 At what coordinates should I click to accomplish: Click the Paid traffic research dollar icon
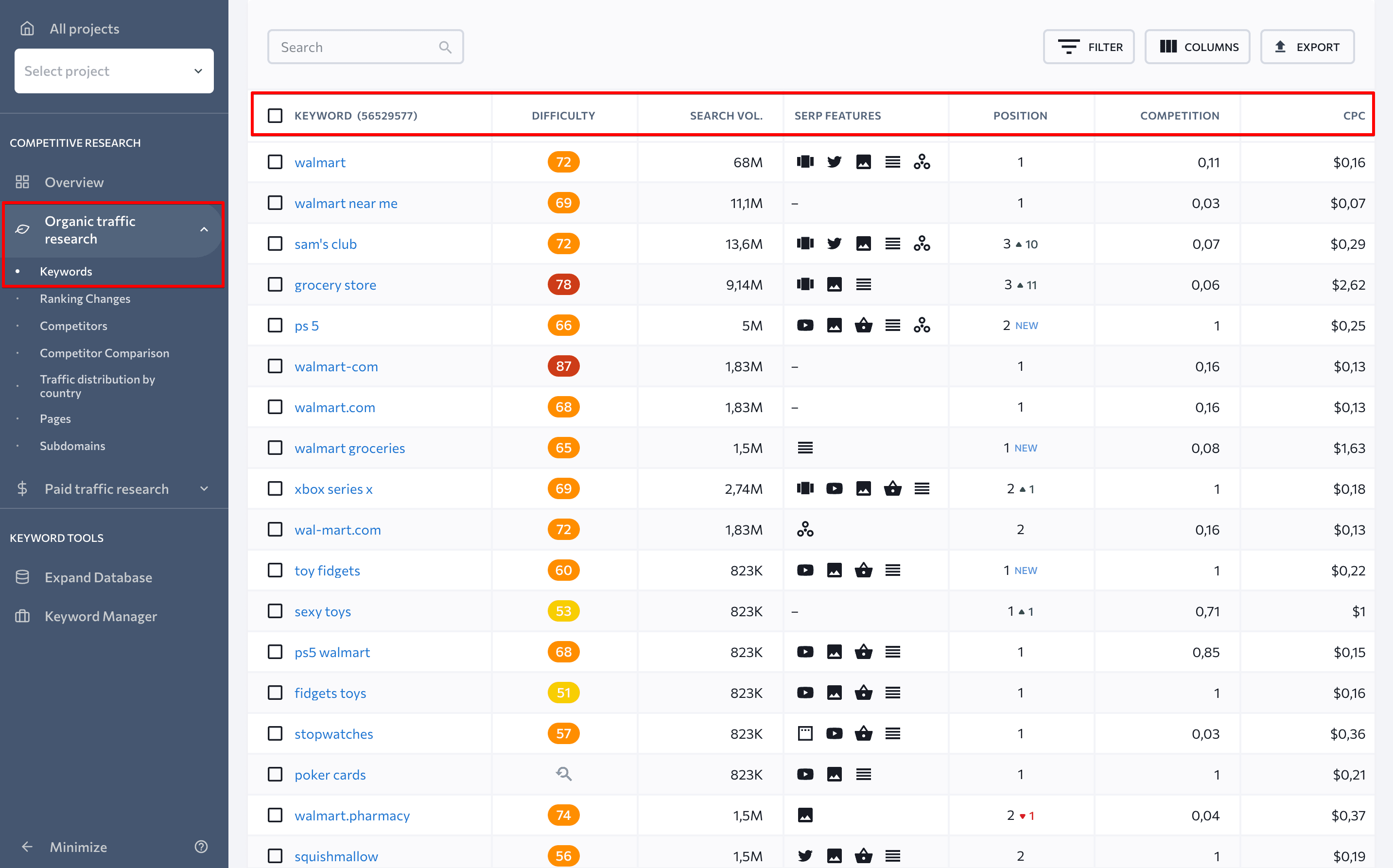click(x=22, y=488)
